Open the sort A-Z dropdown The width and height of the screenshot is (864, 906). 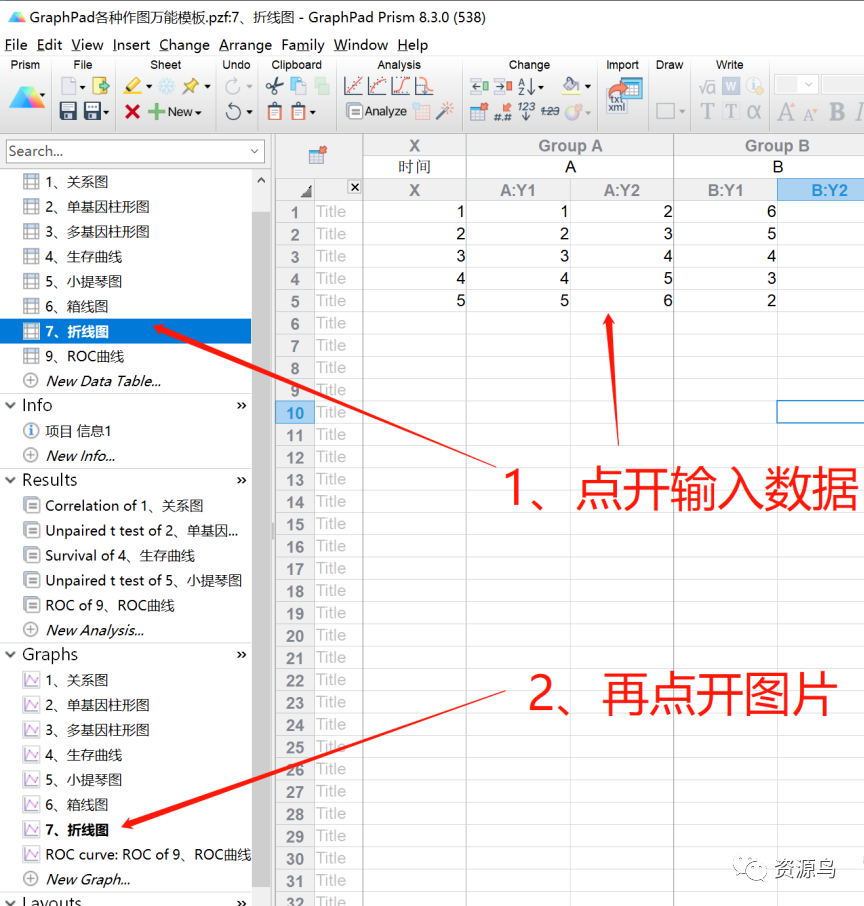[x=541, y=87]
